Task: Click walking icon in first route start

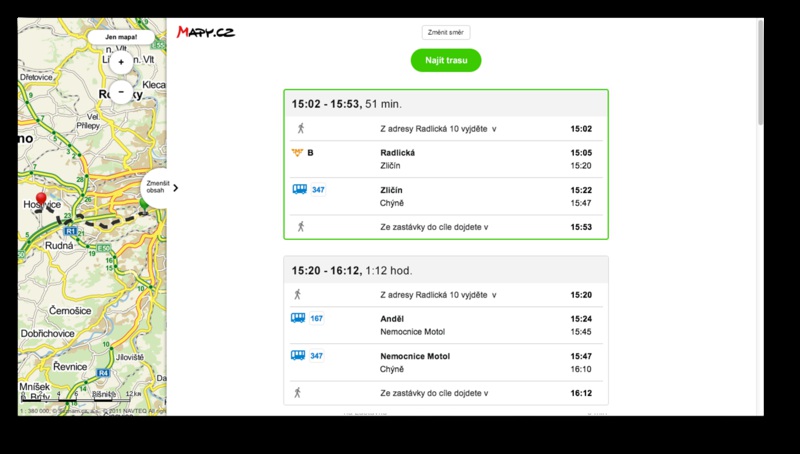Action: point(301,129)
